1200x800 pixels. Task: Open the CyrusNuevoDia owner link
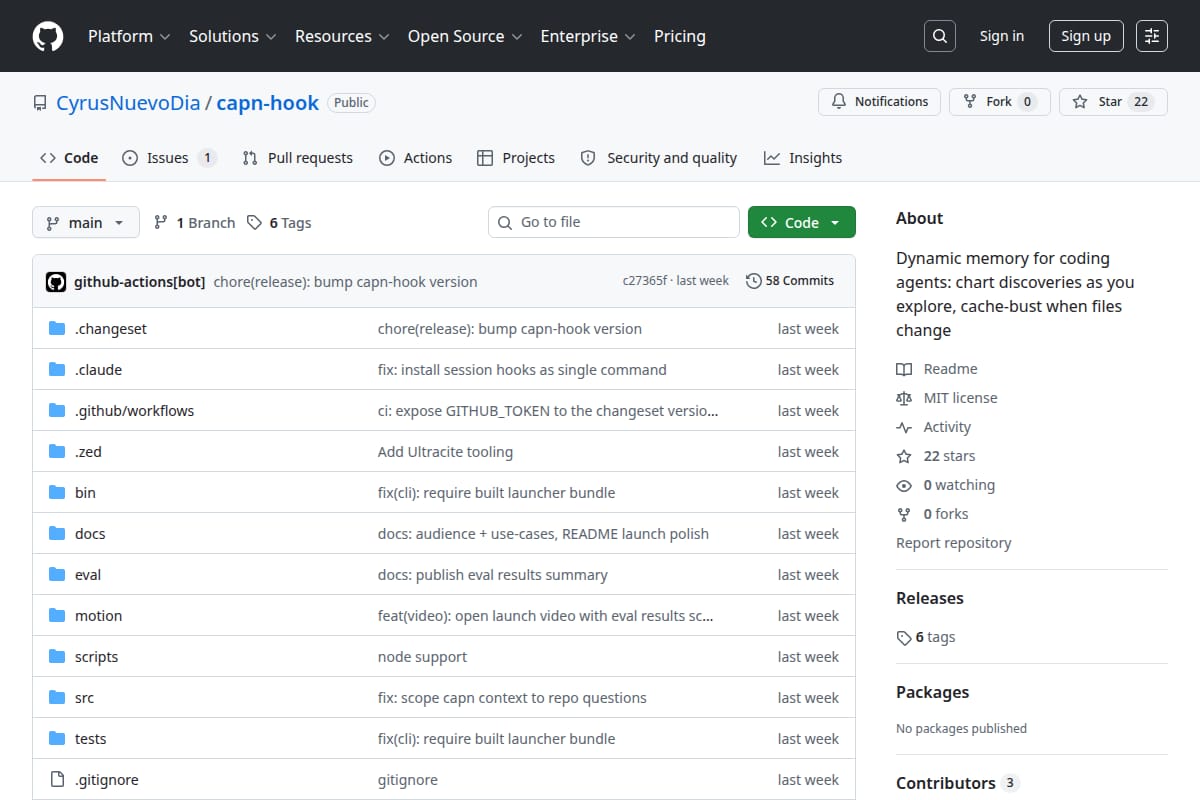(x=128, y=102)
